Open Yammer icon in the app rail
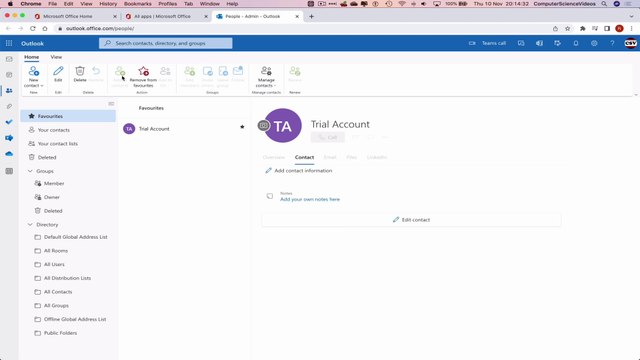640x360 pixels. pos(9,138)
